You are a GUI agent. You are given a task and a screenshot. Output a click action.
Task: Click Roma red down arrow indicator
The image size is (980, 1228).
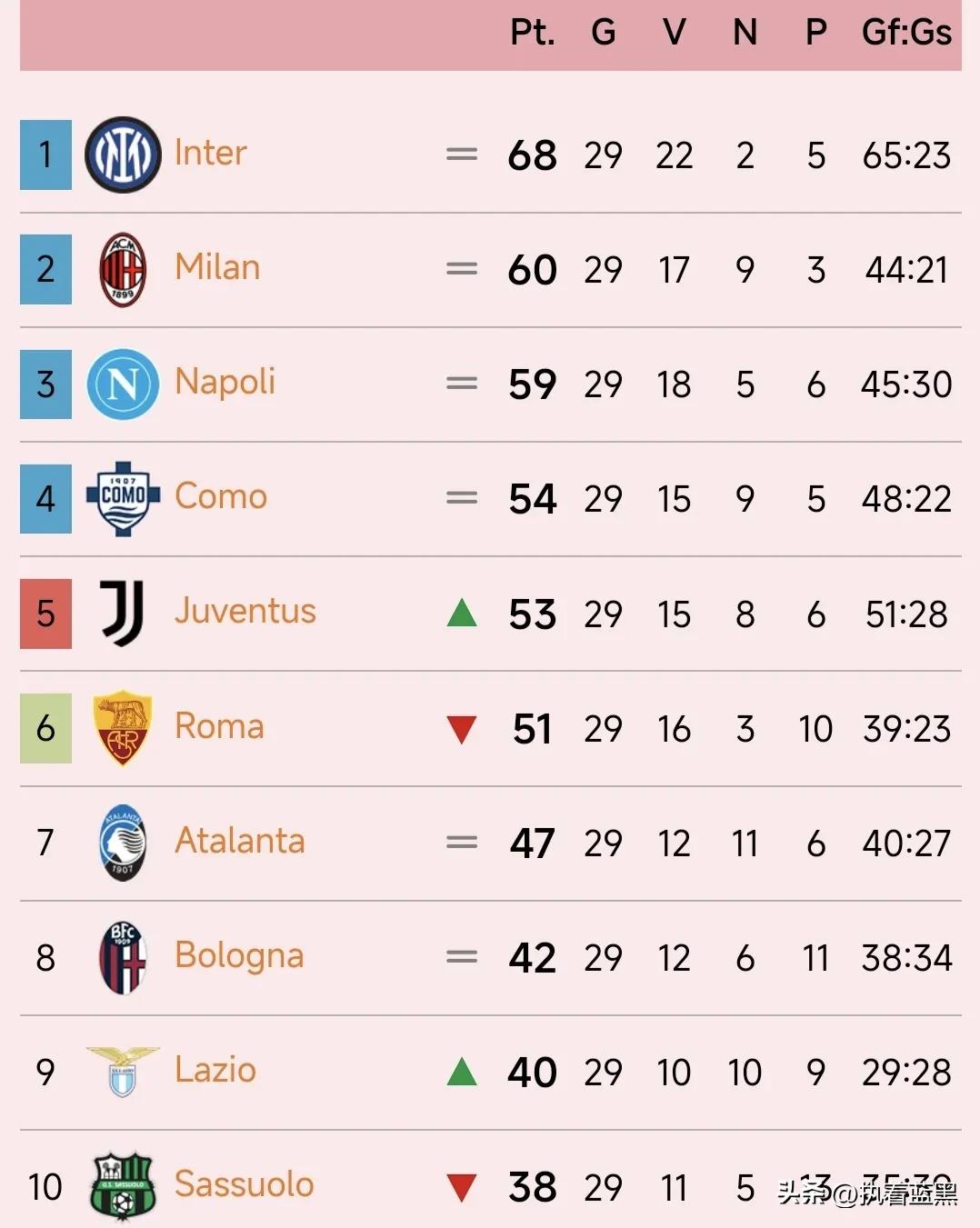pos(462,729)
